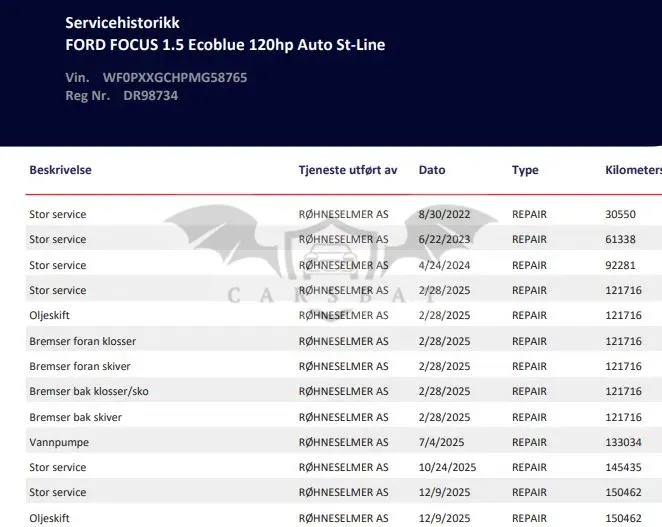Select the mileage value 61338
662x527 pixels.
tap(620, 239)
